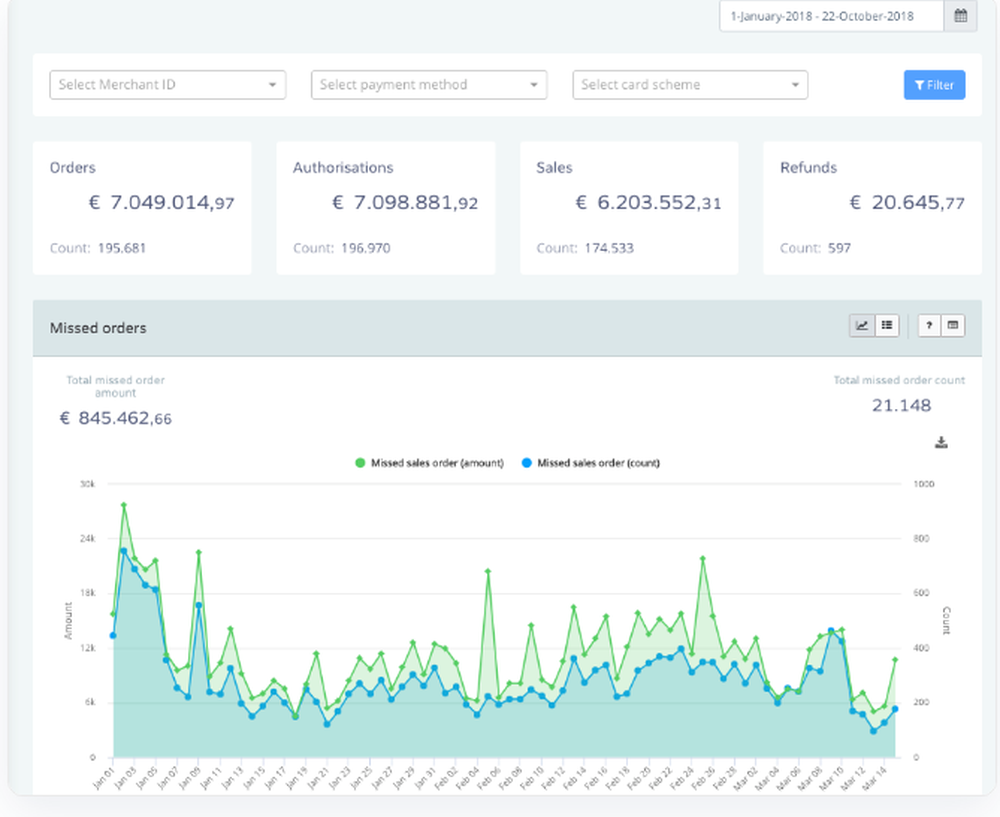The width and height of the screenshot is (1000, 817).
Task: Select the Authorisations amount € 7.098.881,92
Action: 405,203
